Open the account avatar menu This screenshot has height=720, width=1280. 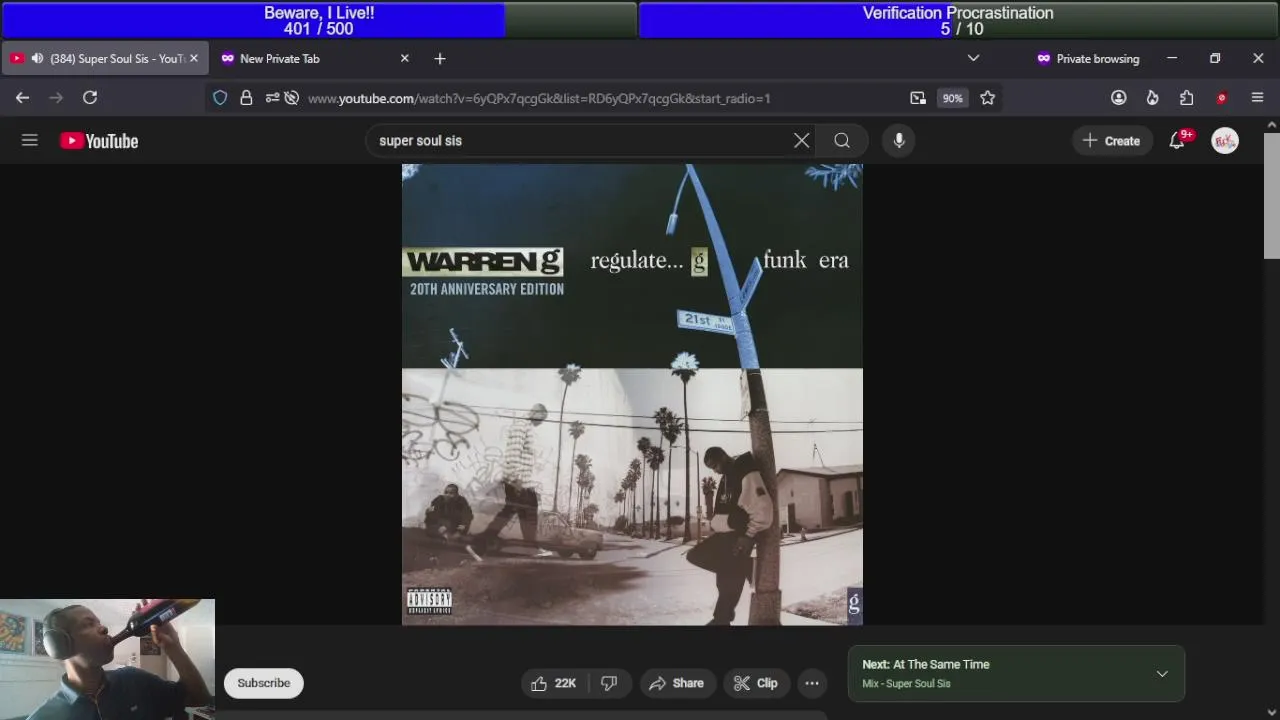coord(1225,141)
